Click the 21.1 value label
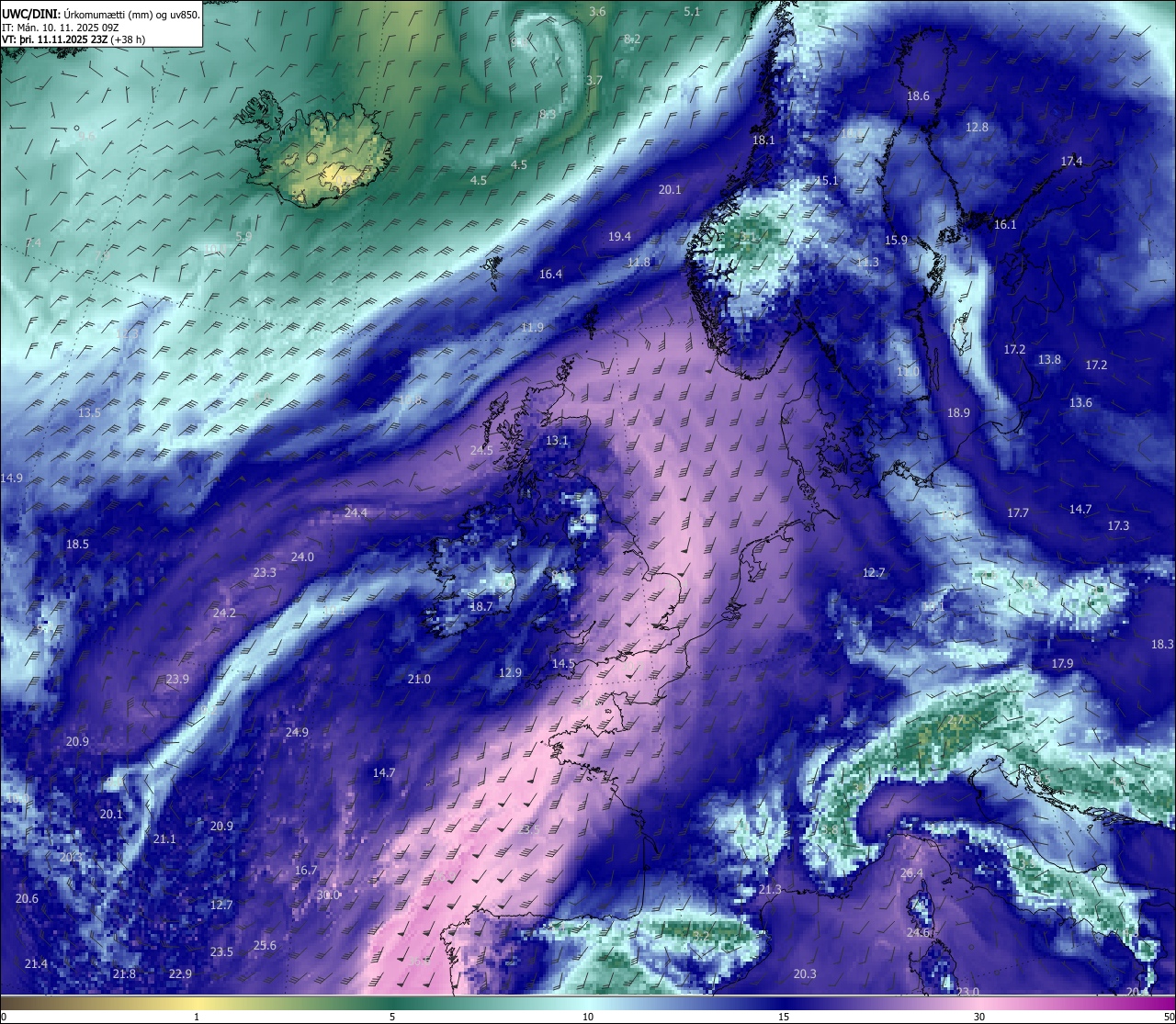Image resolution: width=1176 pixels, height=1024 pixels. [164, 838]
